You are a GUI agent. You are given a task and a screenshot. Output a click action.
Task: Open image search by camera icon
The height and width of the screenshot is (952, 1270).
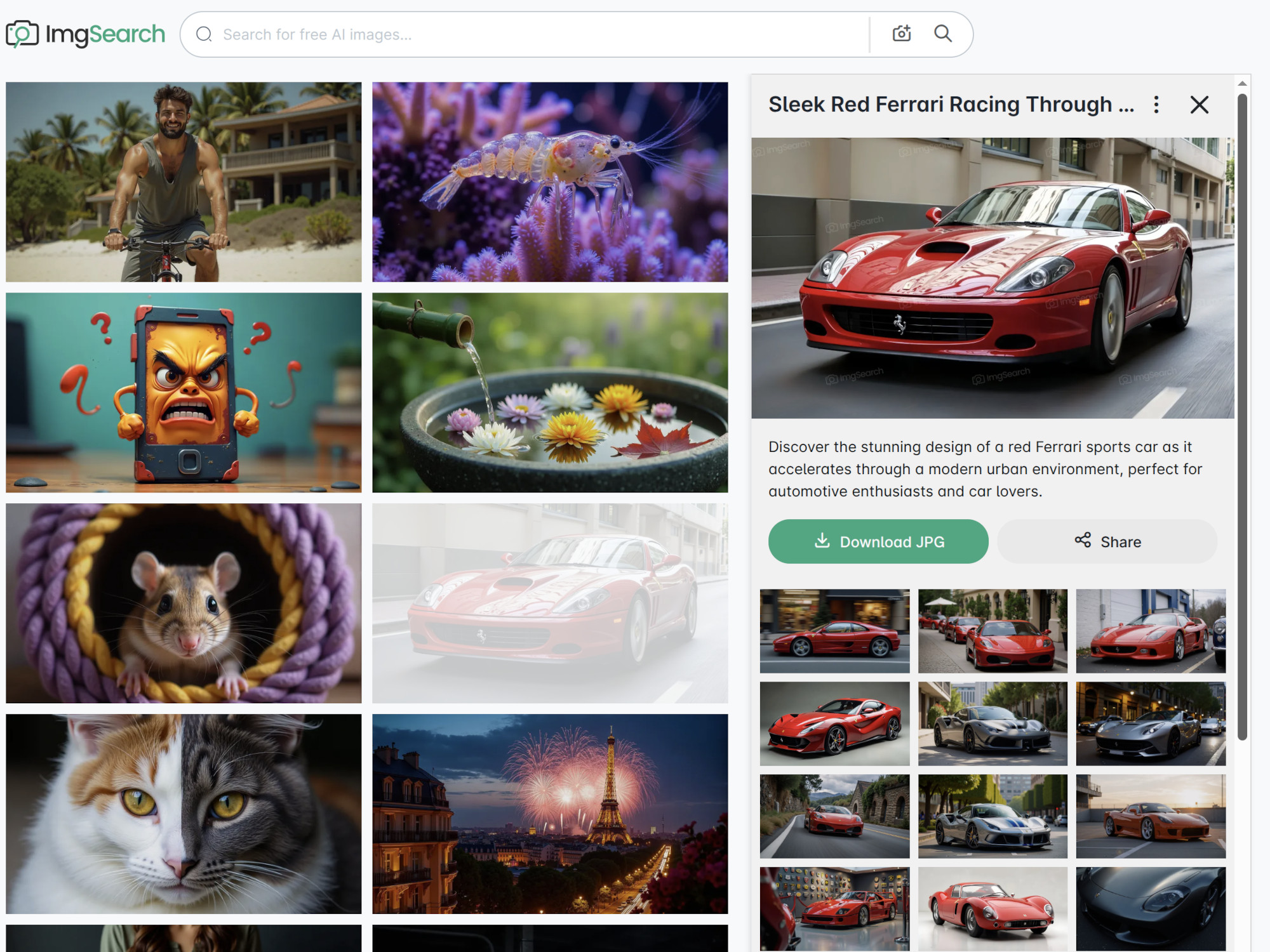pos(901,34)
